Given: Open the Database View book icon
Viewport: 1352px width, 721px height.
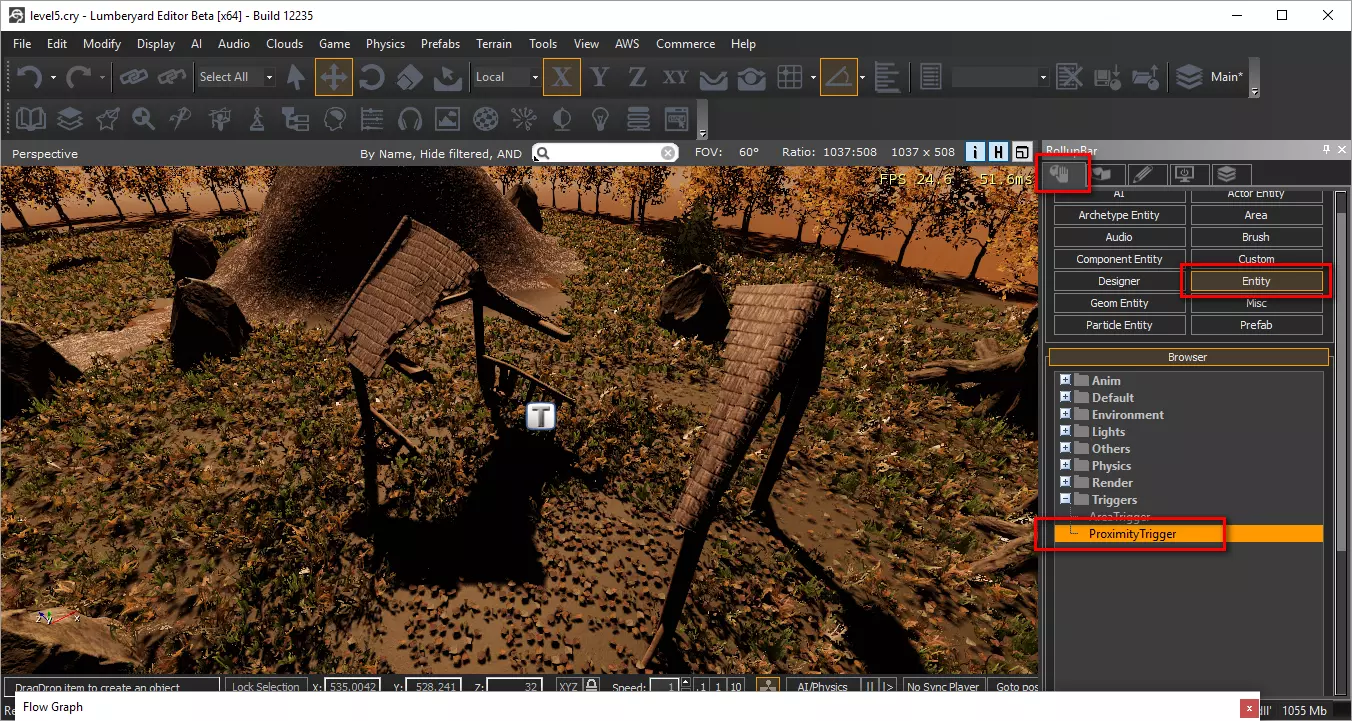Looking at the screenshot, I should coord(31,120).
